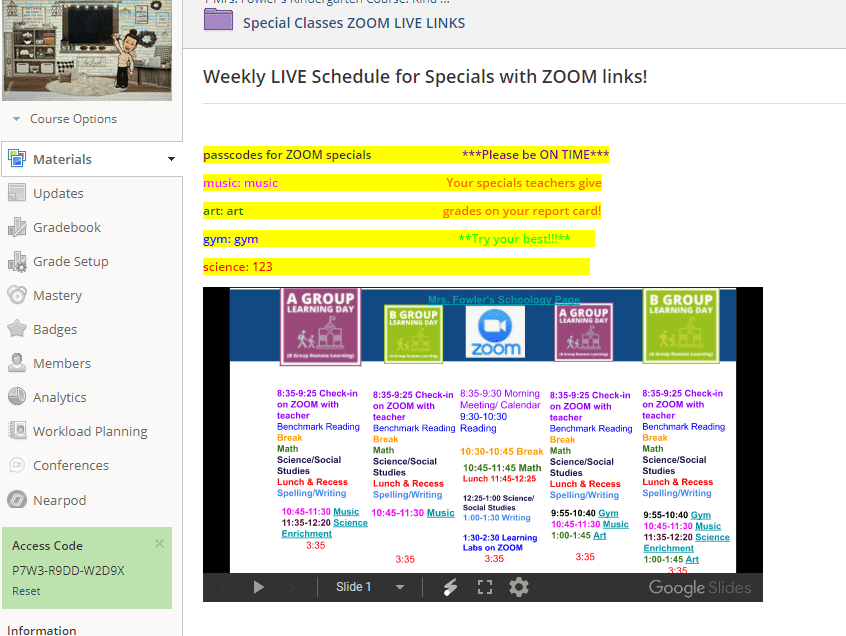Open Grade Setup

coord(71,261)
